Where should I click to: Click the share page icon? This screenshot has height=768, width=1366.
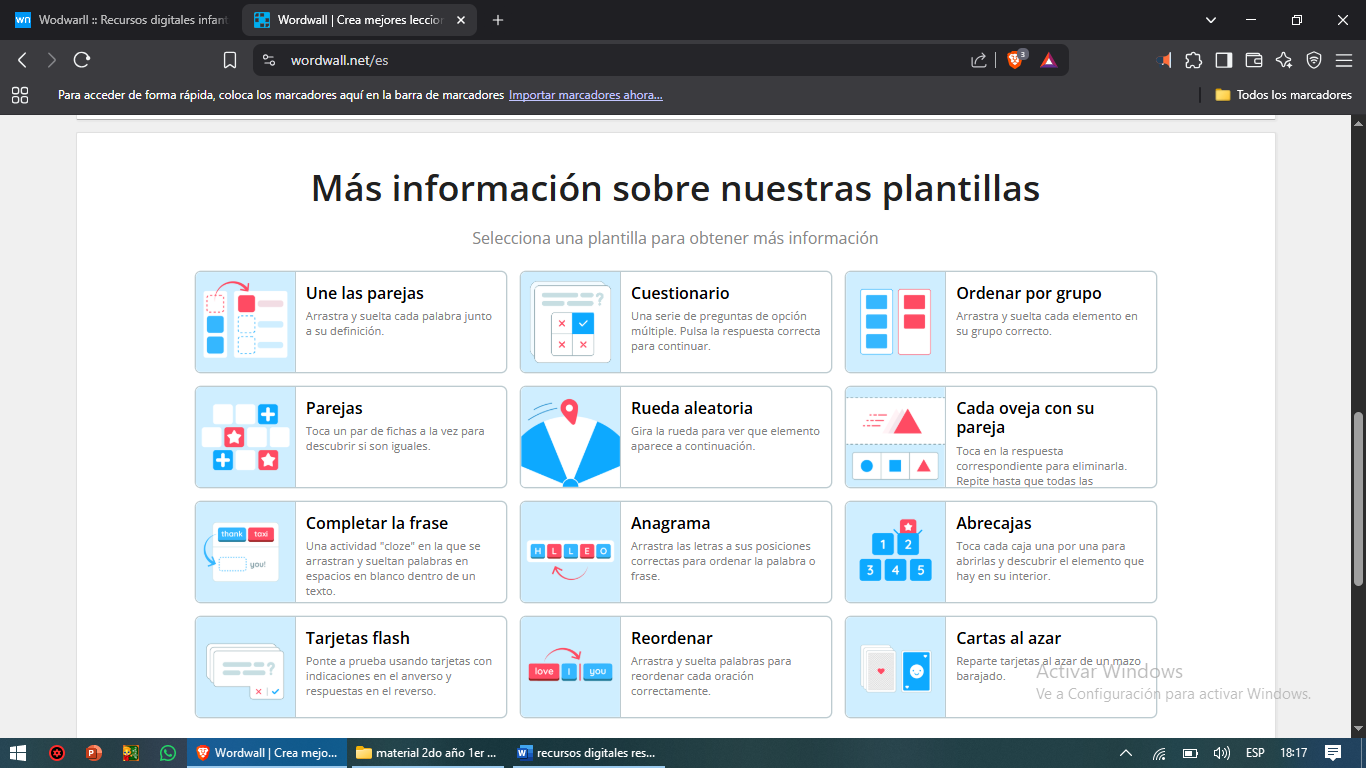coord(978,59)
